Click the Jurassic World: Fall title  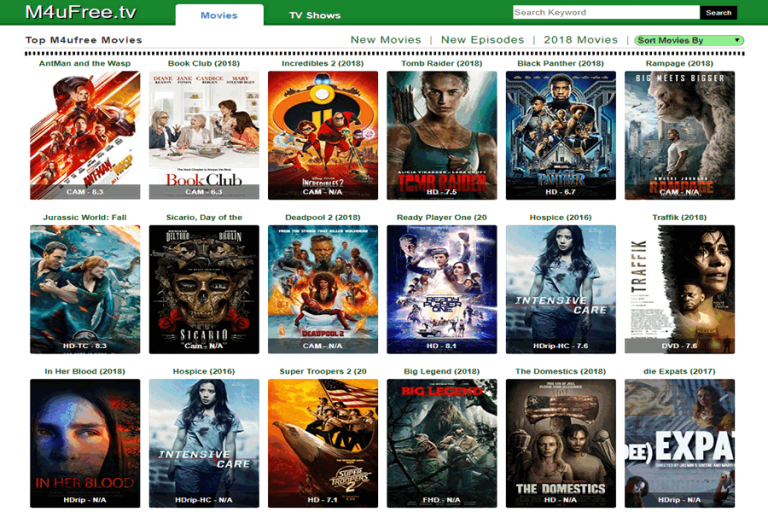(85, 217)
